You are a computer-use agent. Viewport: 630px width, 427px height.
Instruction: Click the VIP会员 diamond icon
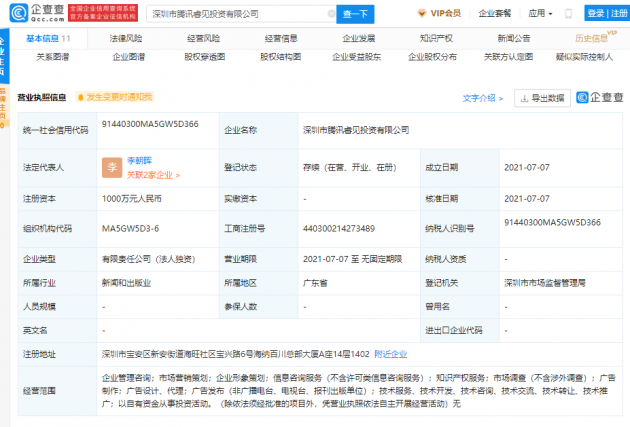(x=421, y=14)
